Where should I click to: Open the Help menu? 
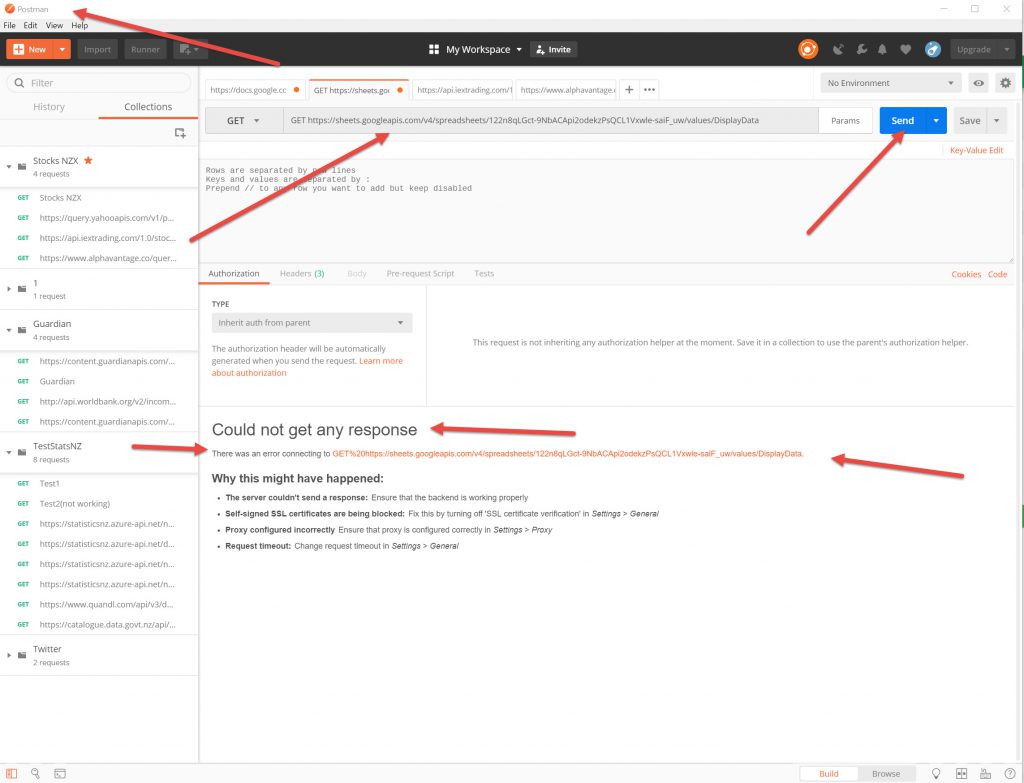pos(79,25)
